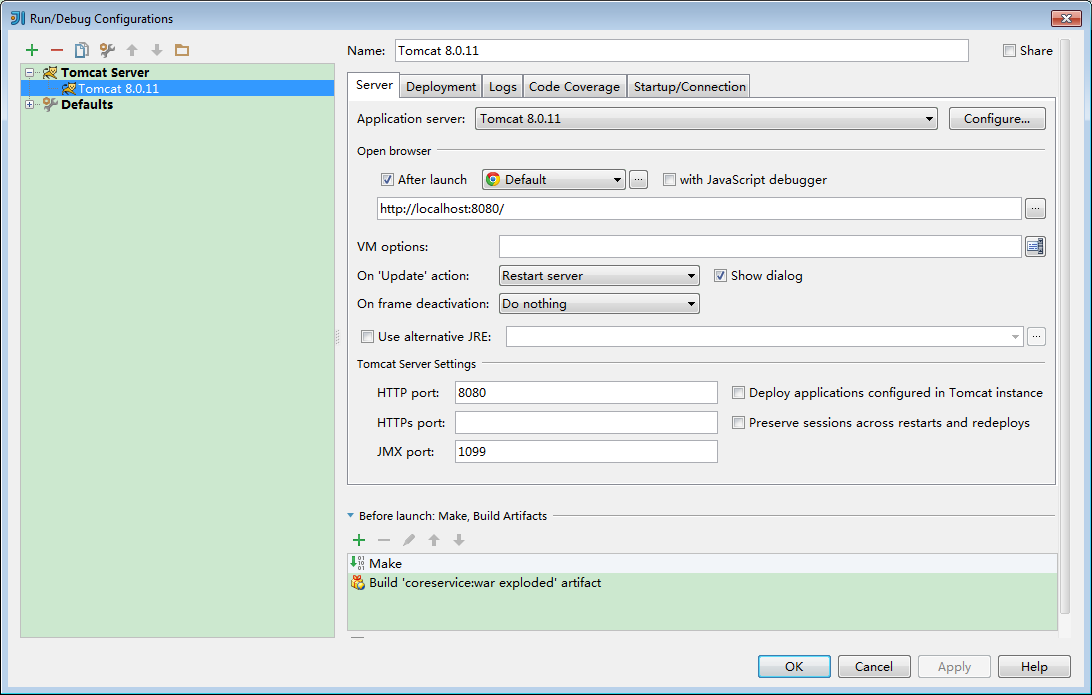Move before launch task up
Image resolution: width=1092 pixels, height=695 pixels.
(434, 540)
